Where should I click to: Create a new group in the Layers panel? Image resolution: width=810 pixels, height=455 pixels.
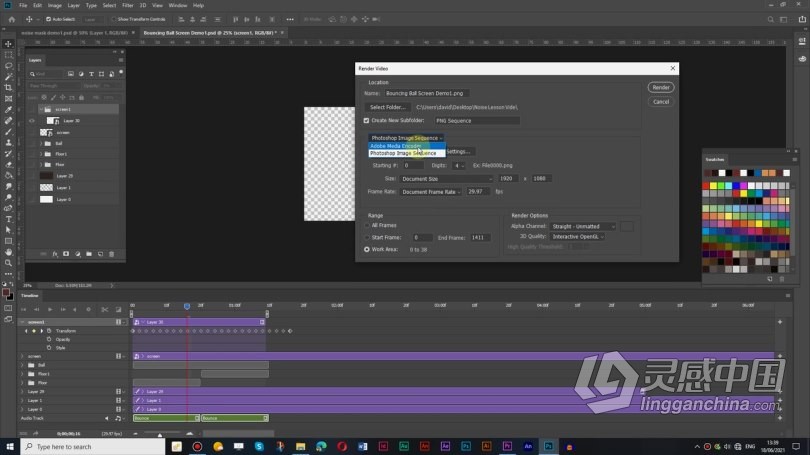pos(89,254)
